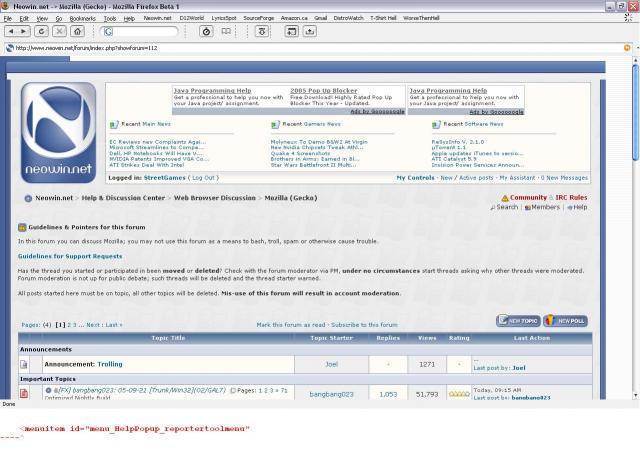Open Web Browser Discussion breadcrumb
The width and height of the screenshot is (640, 451).
(x=215, y=198)
